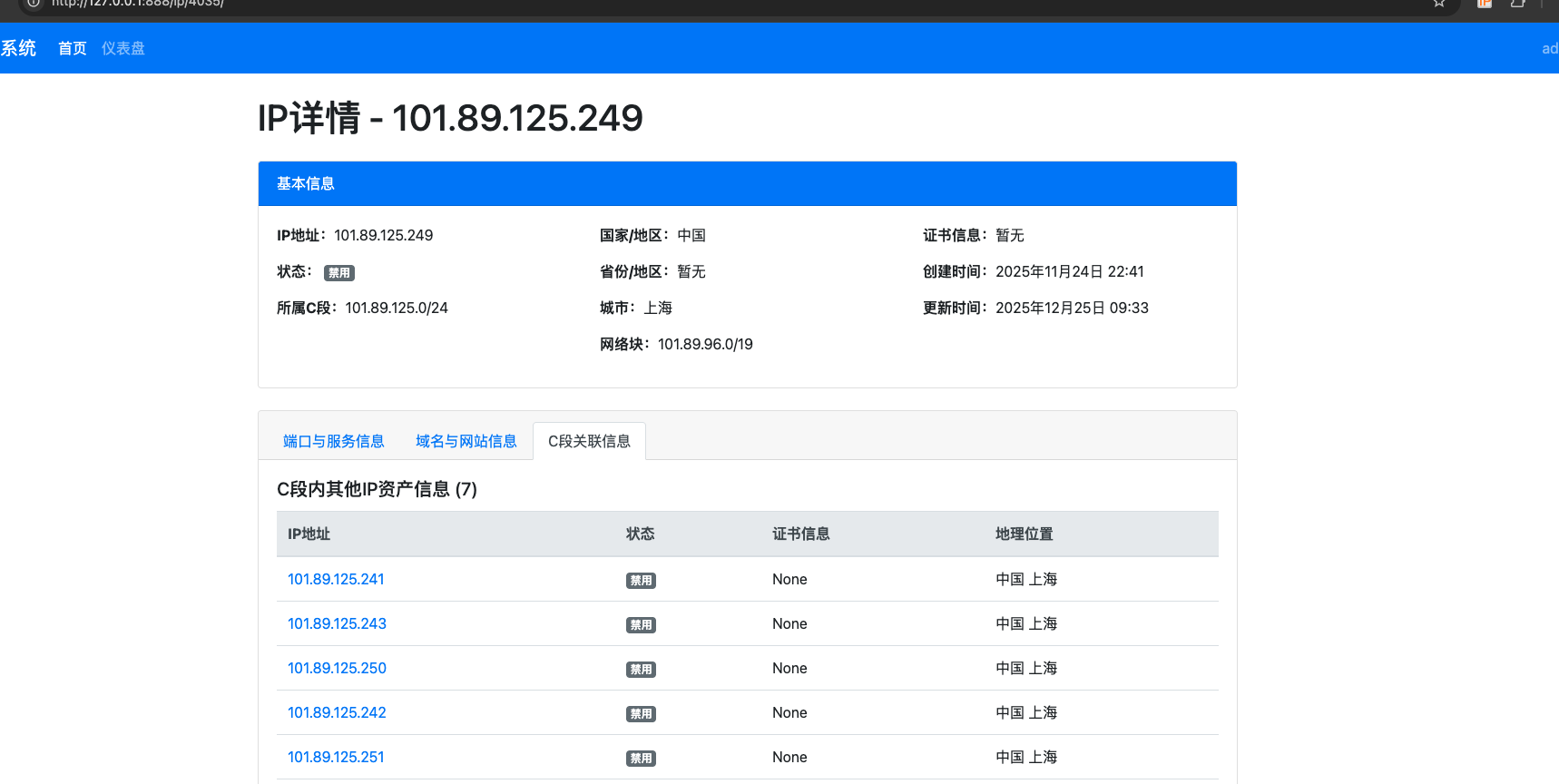
Task: Bookmark this page with the star icon
Action: tap(1439, 4)
